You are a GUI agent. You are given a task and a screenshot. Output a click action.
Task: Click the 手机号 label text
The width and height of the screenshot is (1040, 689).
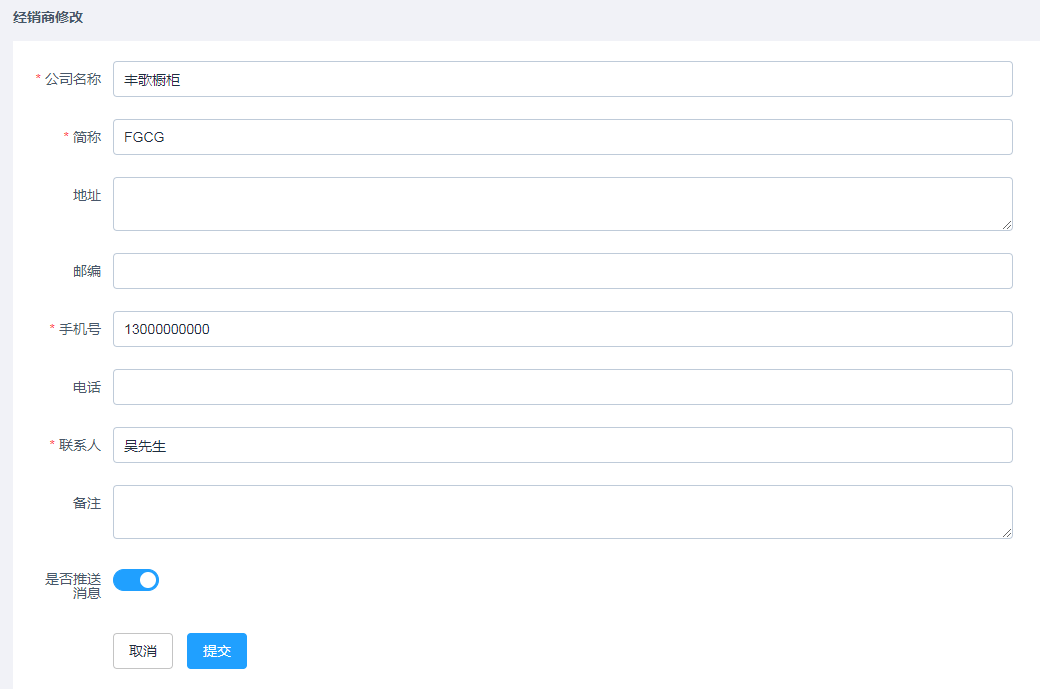coord(80,329)
